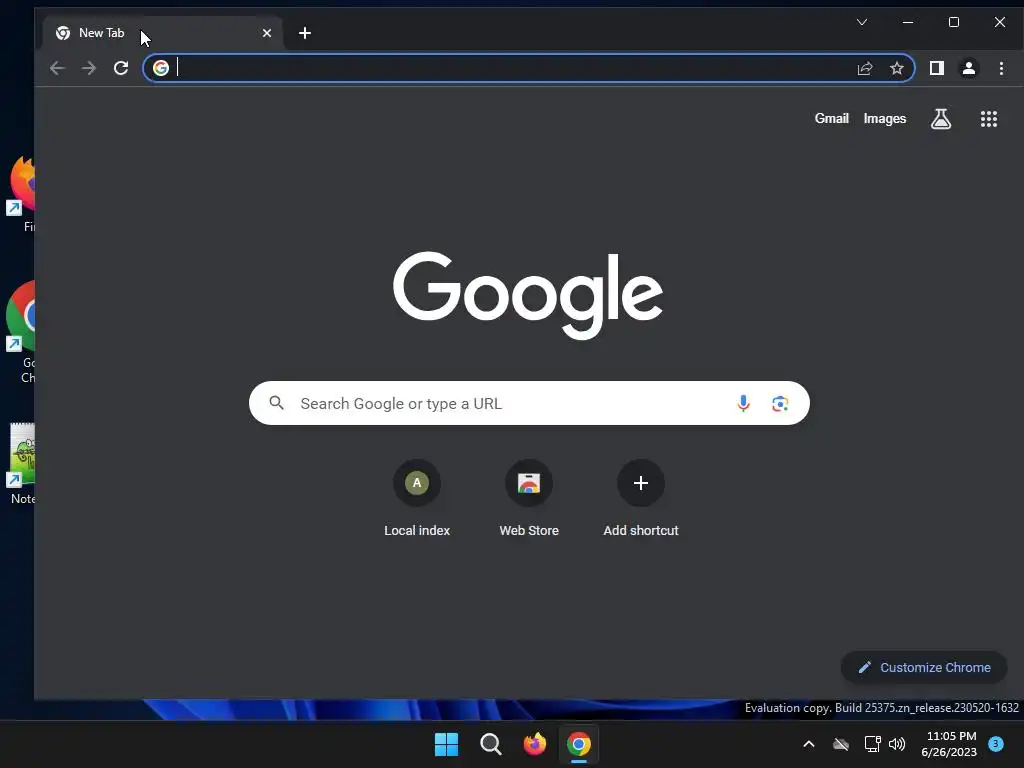Click Customize Chrome button

tap(923, 667)
